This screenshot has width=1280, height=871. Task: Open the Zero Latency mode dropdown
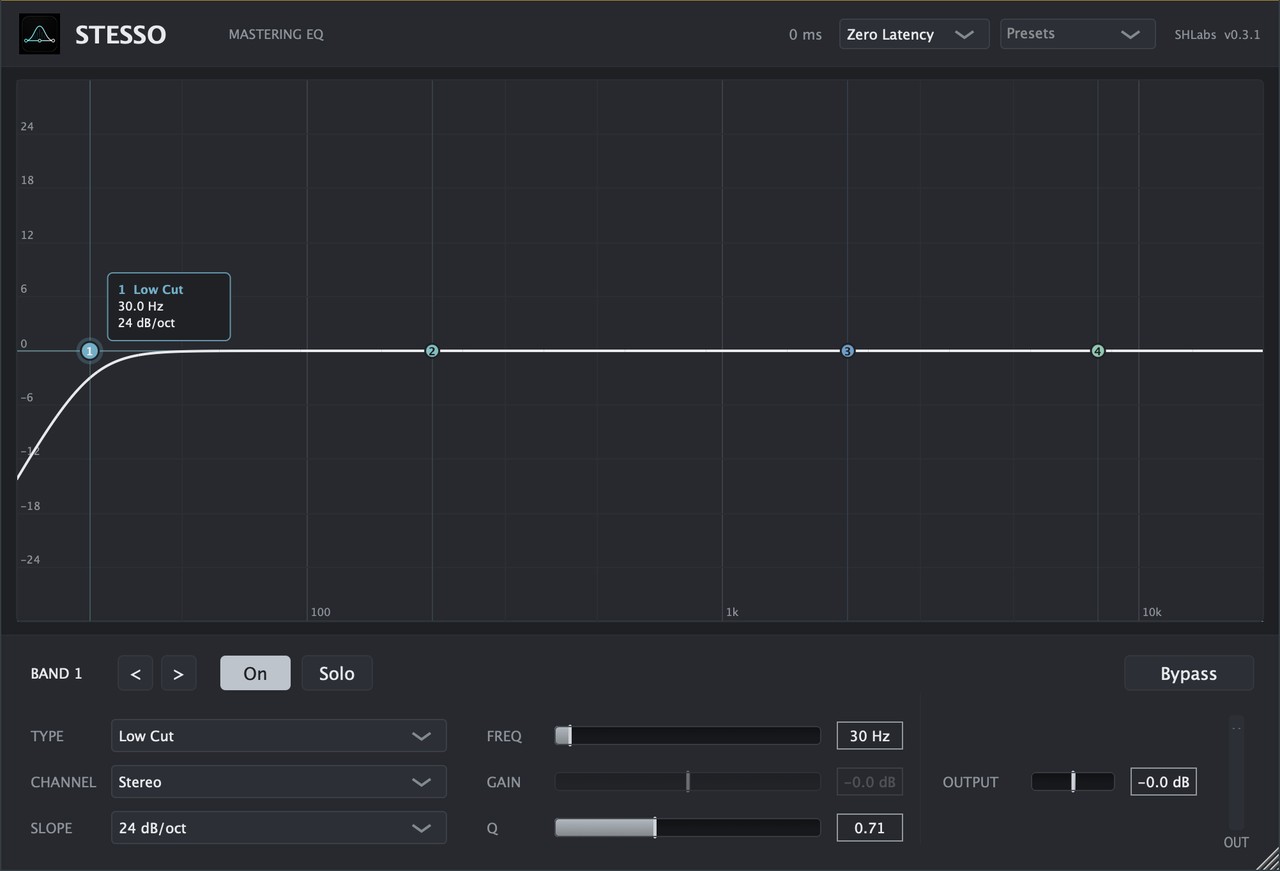[914, 34]
